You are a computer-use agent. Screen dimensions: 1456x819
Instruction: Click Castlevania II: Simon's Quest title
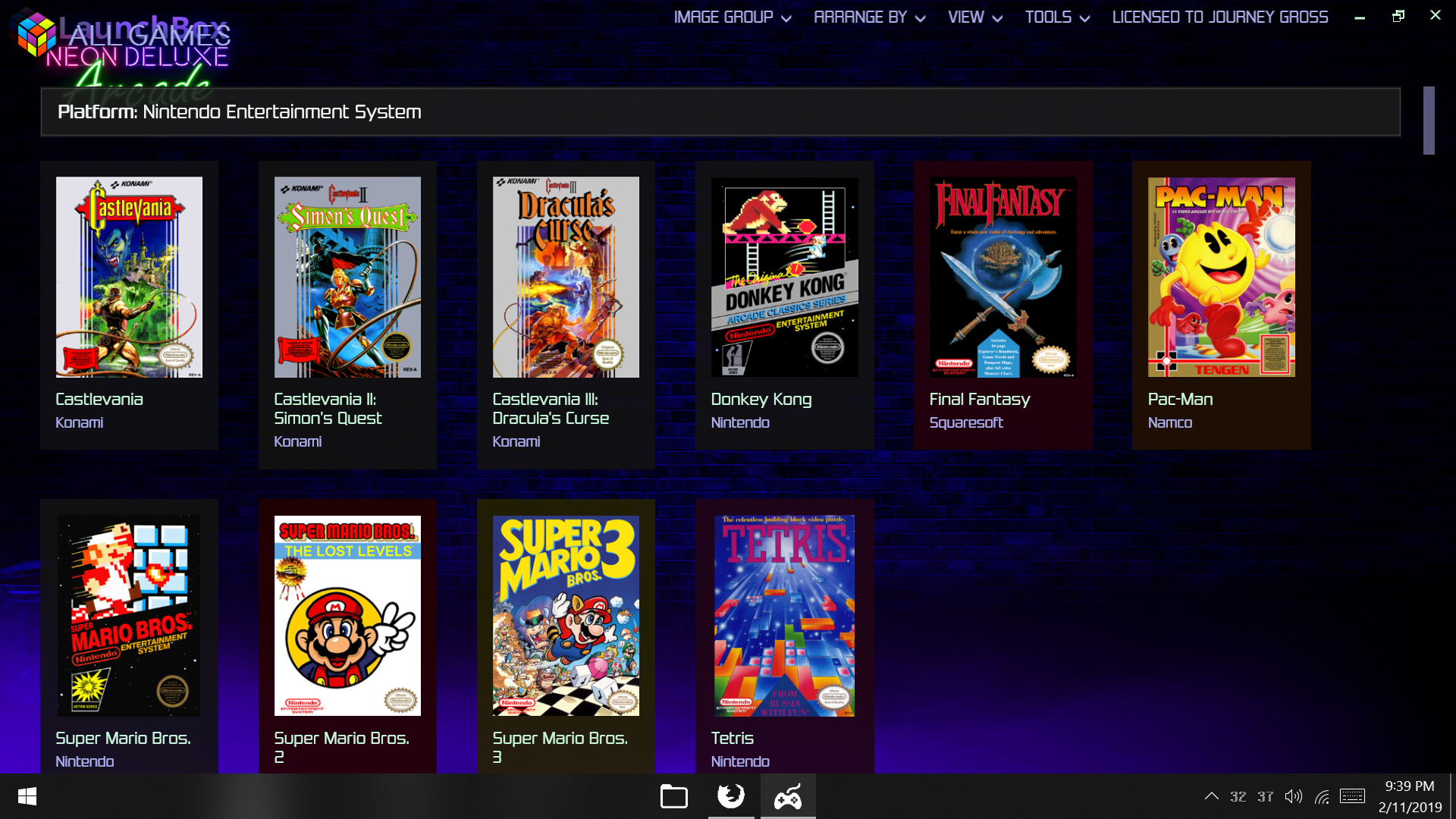point(328,409)
